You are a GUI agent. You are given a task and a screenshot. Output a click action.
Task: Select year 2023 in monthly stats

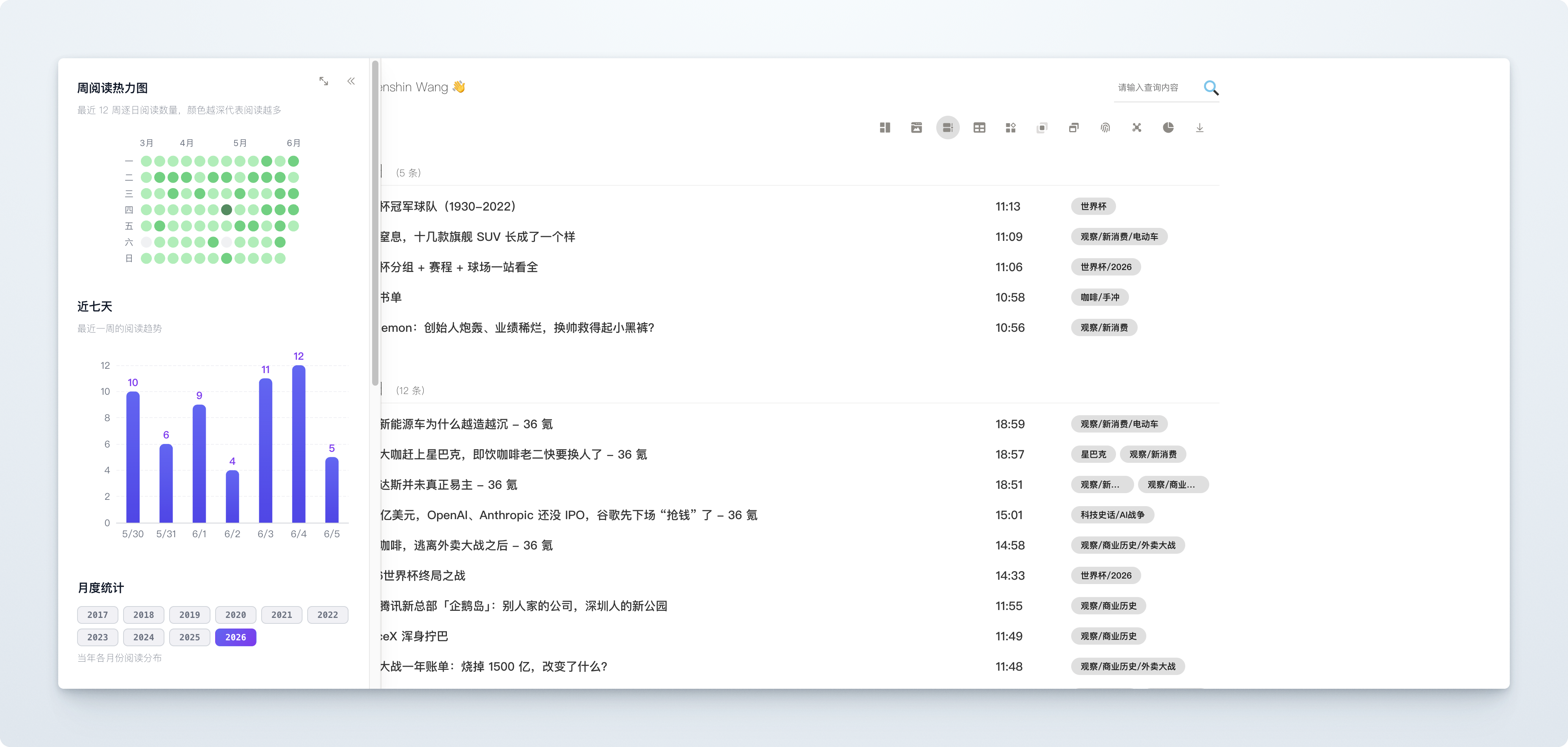point(98,638)
